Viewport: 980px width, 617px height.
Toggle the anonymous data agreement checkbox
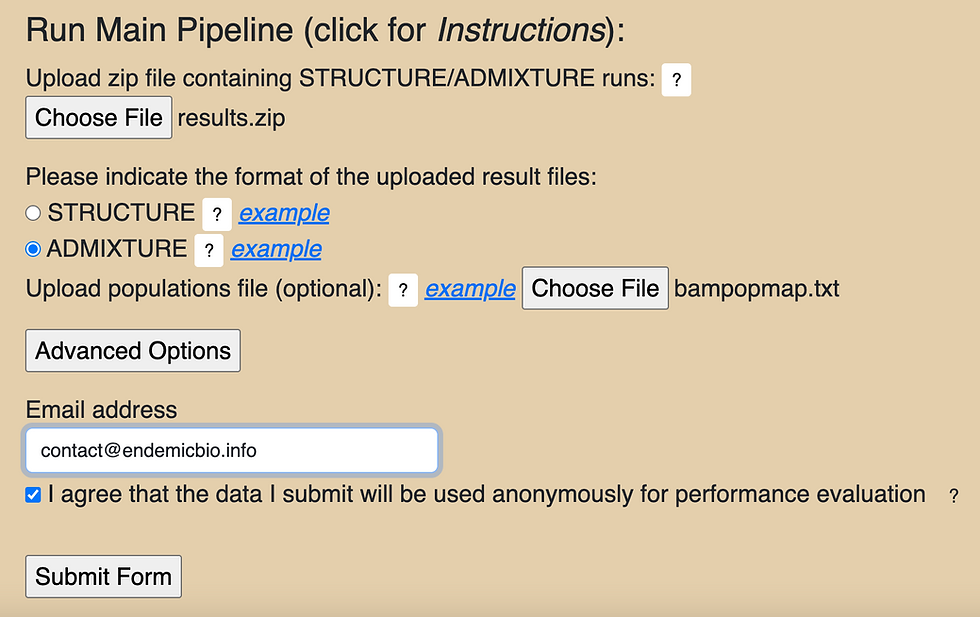point(34,495)
